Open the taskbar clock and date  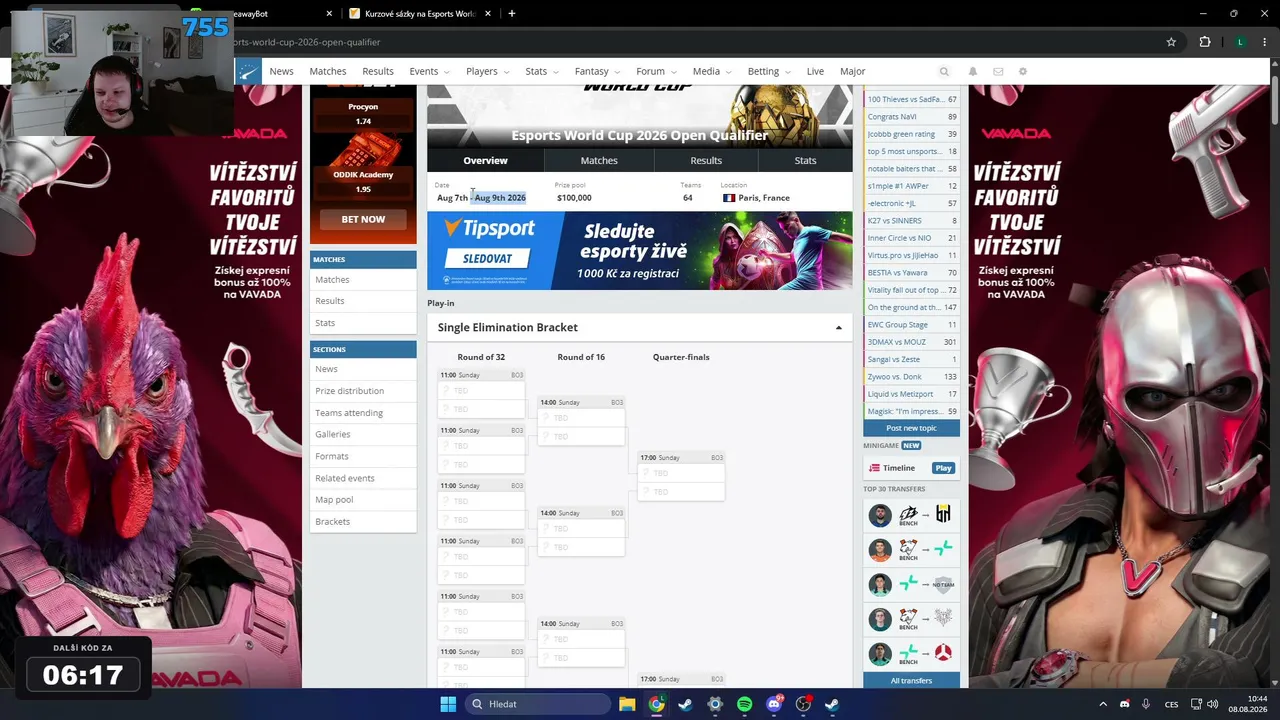coord(1248,704)
